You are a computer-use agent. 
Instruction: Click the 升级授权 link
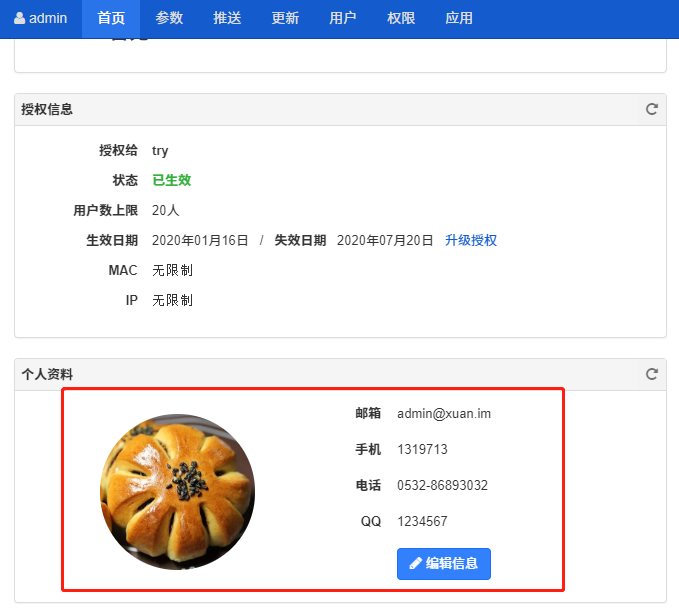(471, 240)
